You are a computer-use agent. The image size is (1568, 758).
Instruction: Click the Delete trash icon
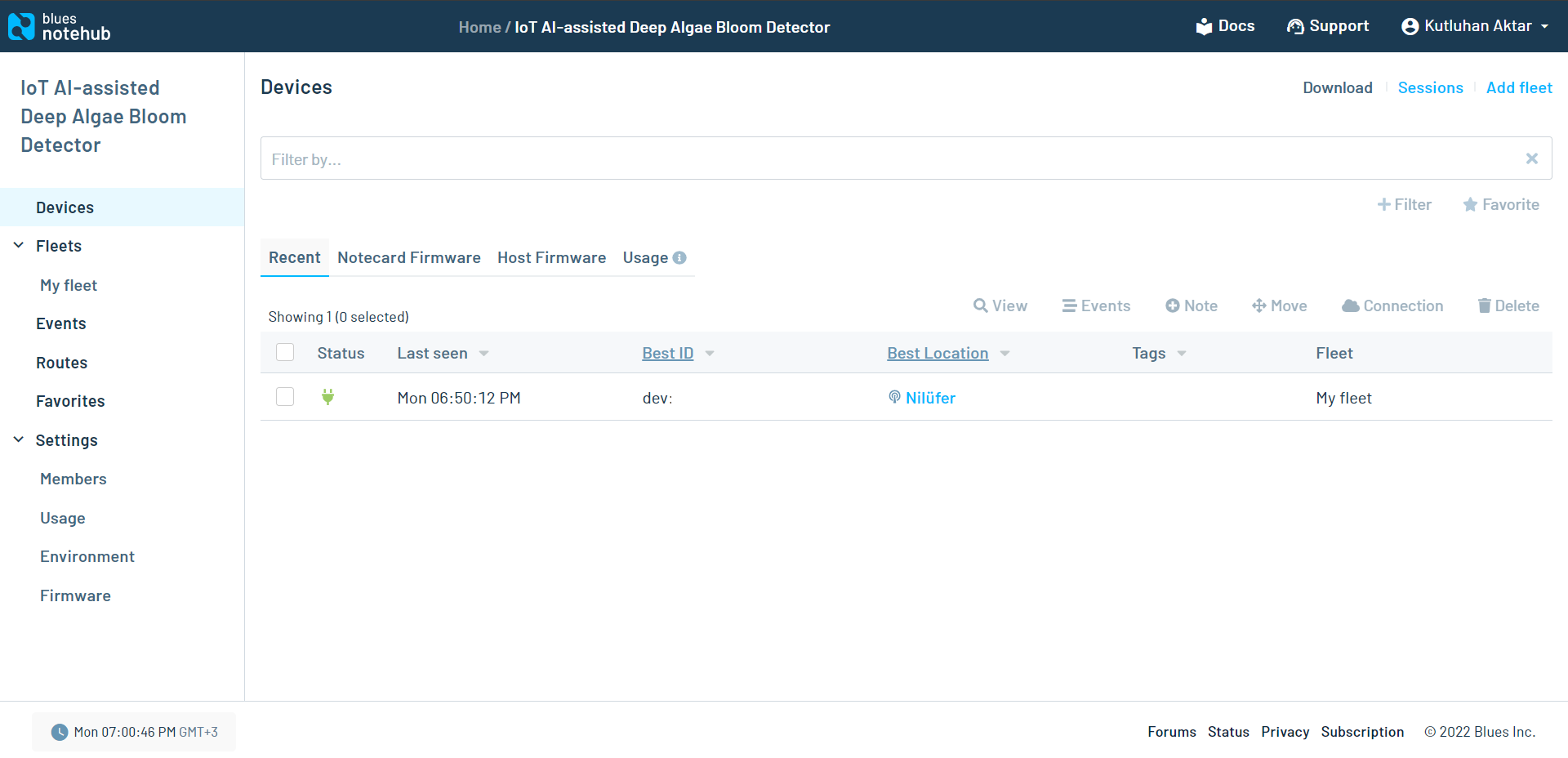1484,305
